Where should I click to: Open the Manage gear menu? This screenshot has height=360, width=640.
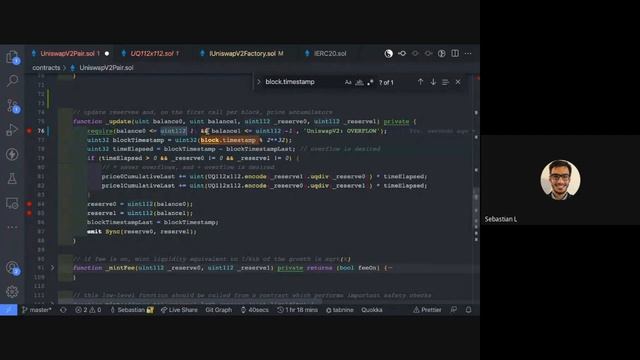[x=12, y=291]
